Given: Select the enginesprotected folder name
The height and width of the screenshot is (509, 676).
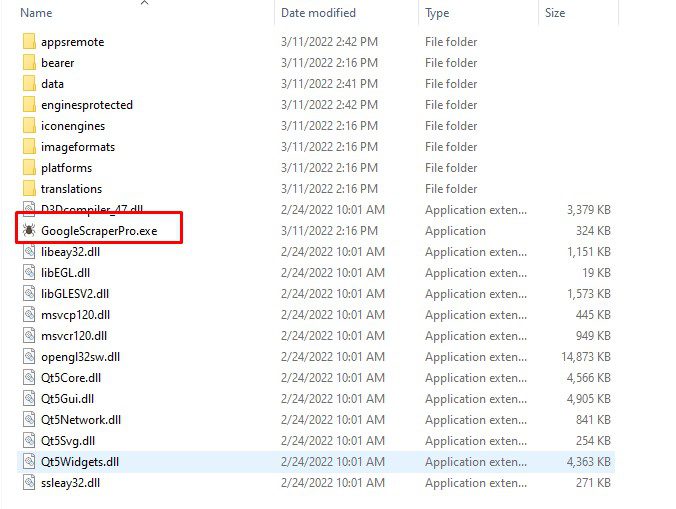Looking at the screenshot, I should 87,105.
